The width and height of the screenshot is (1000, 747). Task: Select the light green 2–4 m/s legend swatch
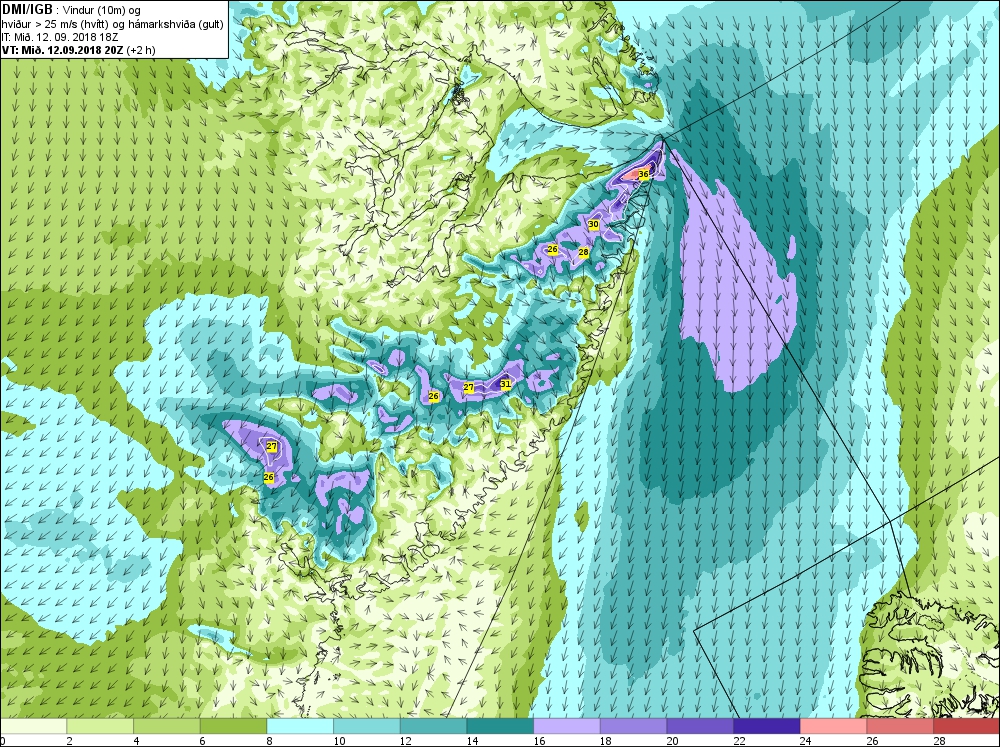pos(100,726)
